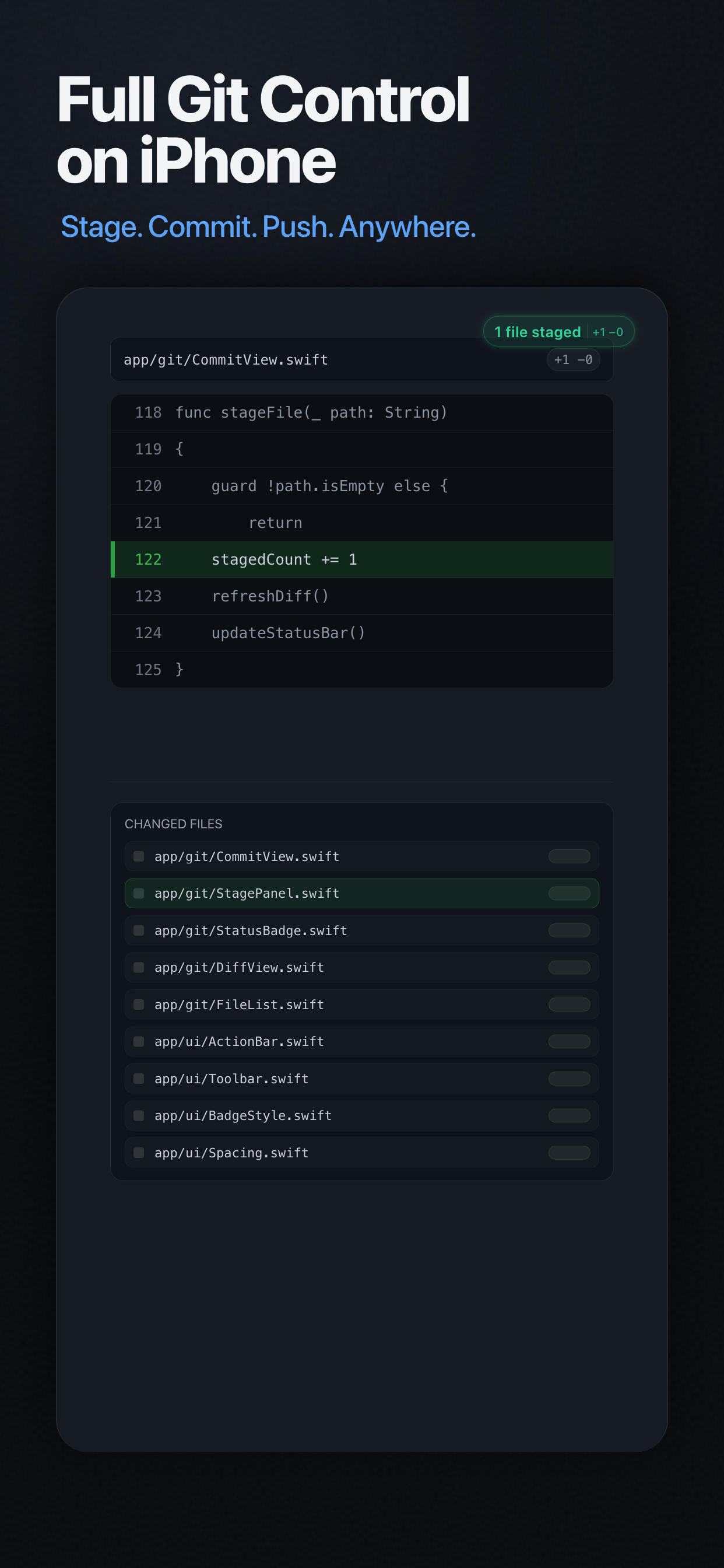Tick checkbox for app/git/StatusBadge.swift

click(139, 930)
